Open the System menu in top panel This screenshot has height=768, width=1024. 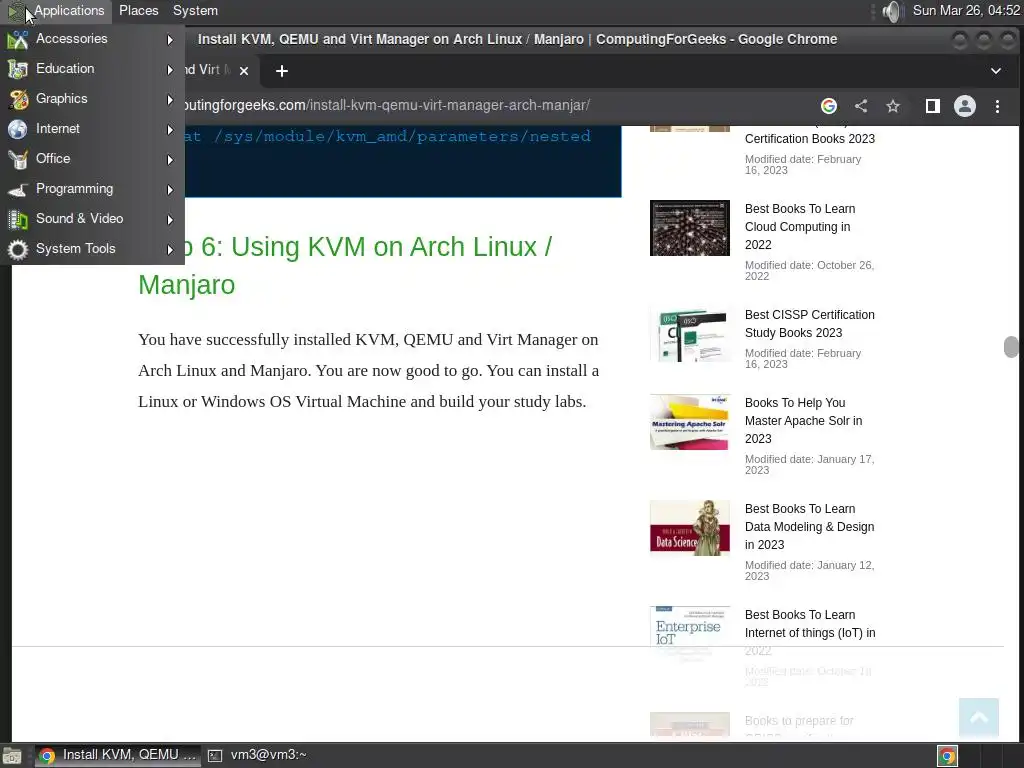[x=195, y=10]
